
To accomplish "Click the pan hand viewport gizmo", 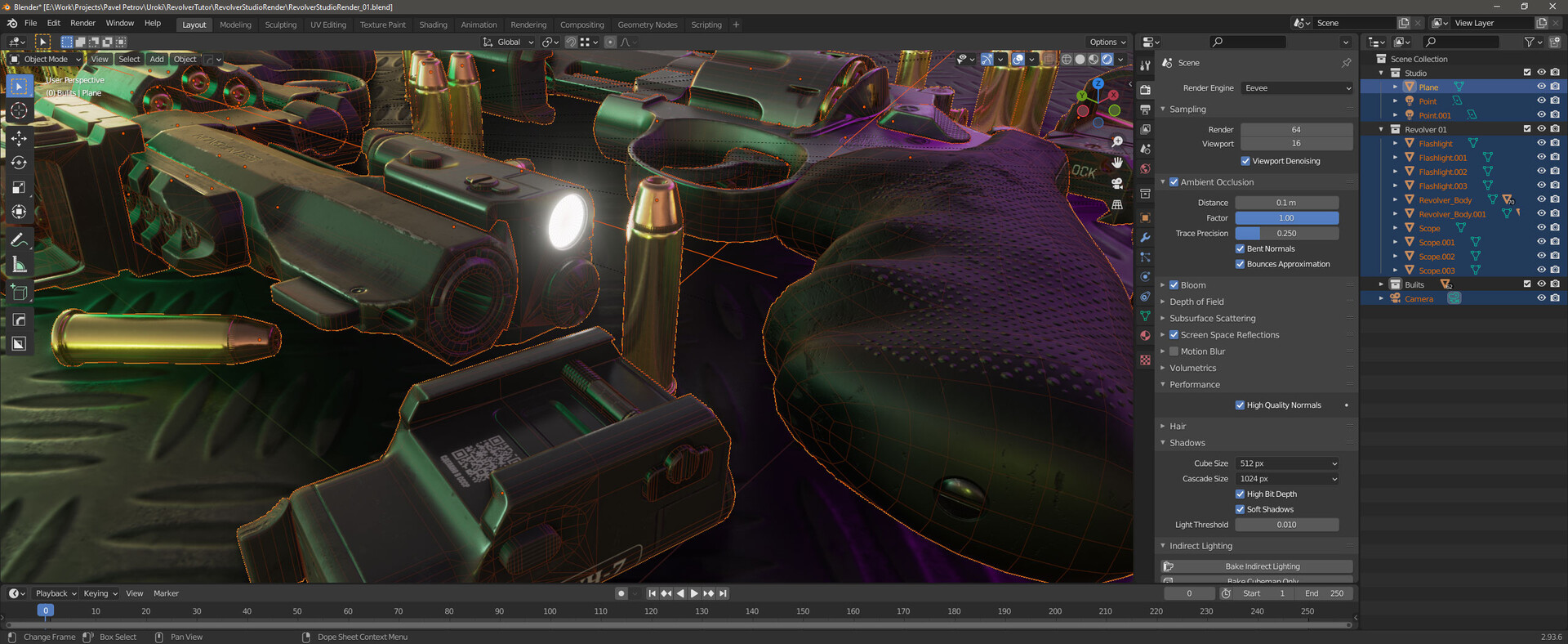I will [x=1117, y=163].
